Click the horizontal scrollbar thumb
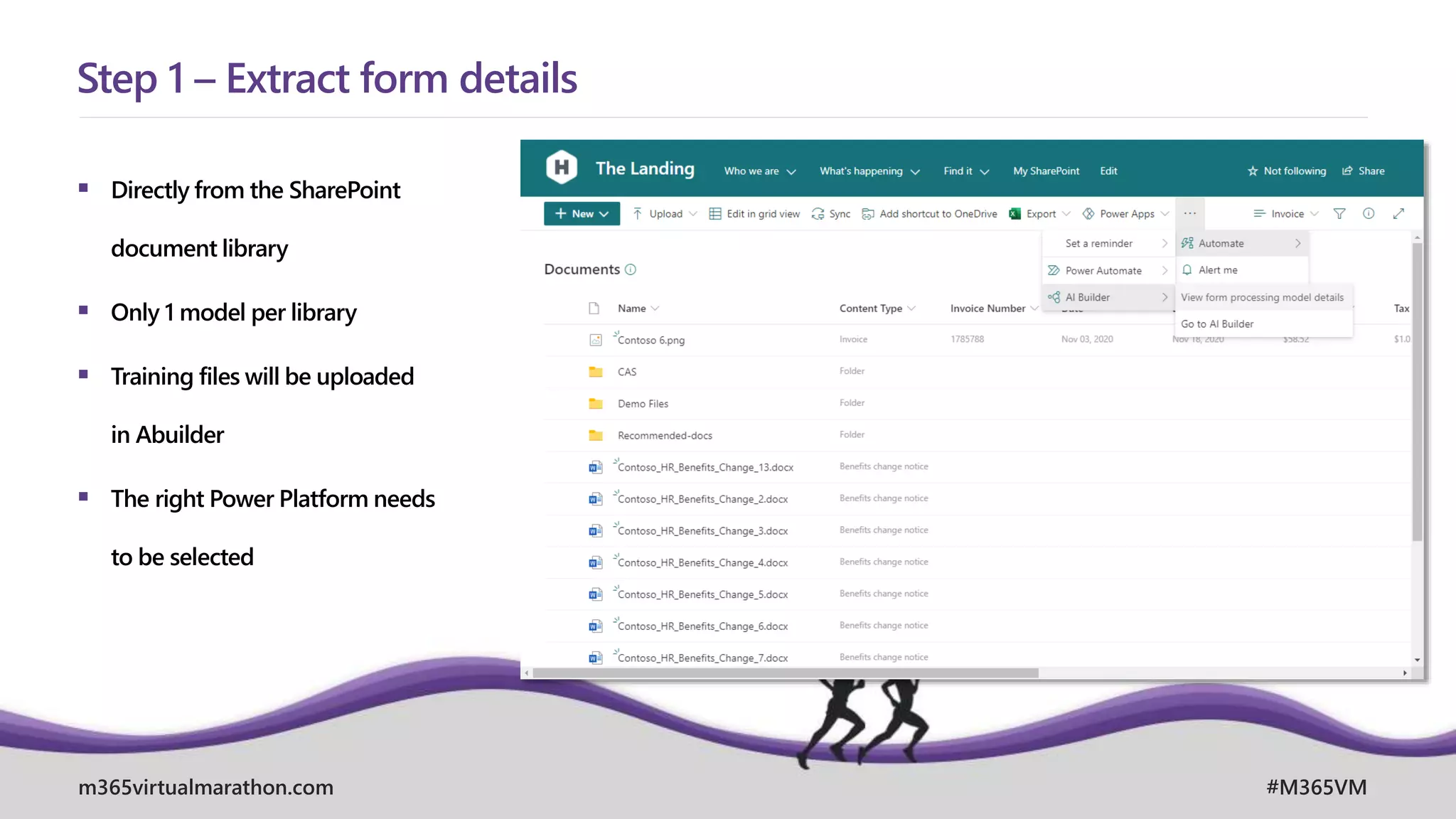 click(x=785, y=673)
